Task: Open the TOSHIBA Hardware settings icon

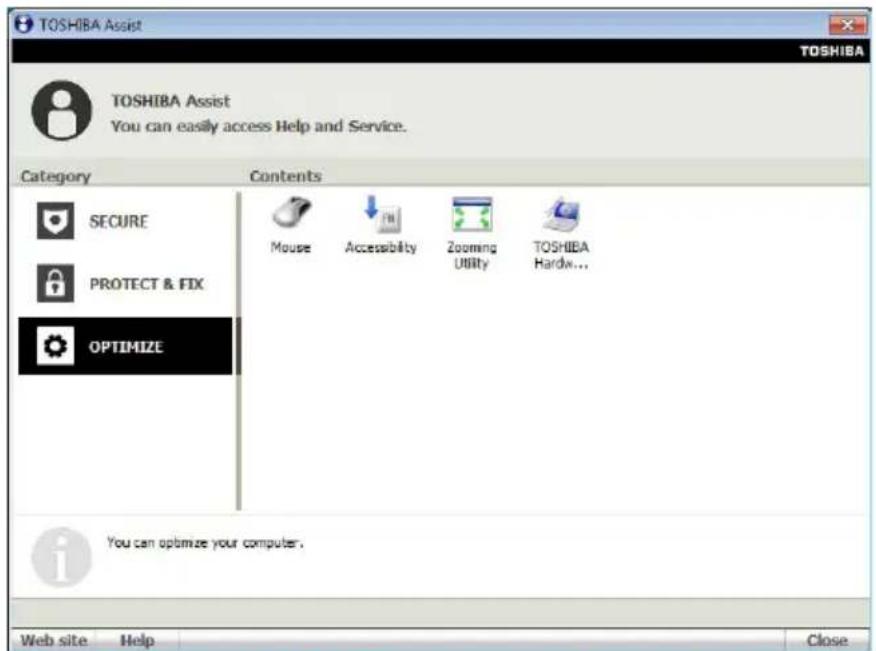Action: coord(561,233)
